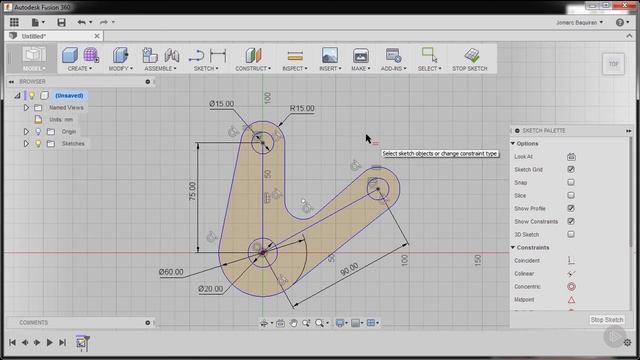The width and height of the screenshot is (640, 360).
Task: Enable the Slice checkbox
Action: pyautogui.click(x=571, y=195)
